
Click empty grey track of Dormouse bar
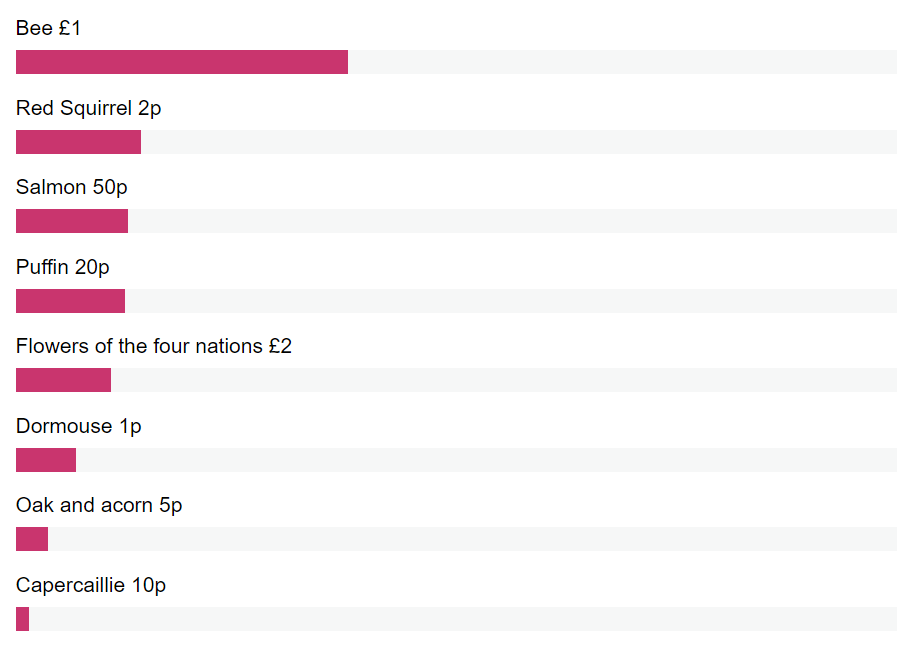coord(486,460)
